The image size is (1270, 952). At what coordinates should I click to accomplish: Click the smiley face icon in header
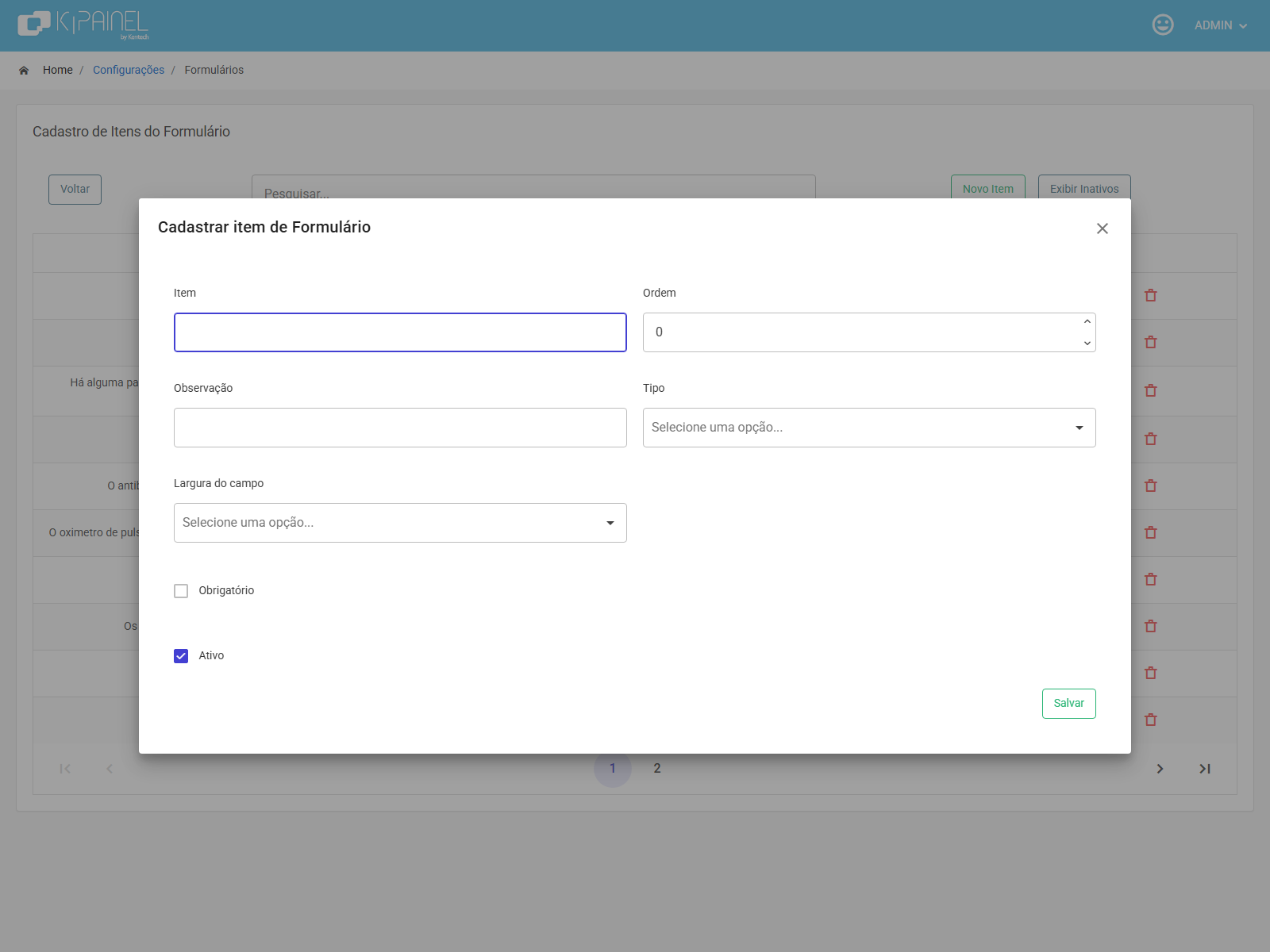tap(1163, 25)
